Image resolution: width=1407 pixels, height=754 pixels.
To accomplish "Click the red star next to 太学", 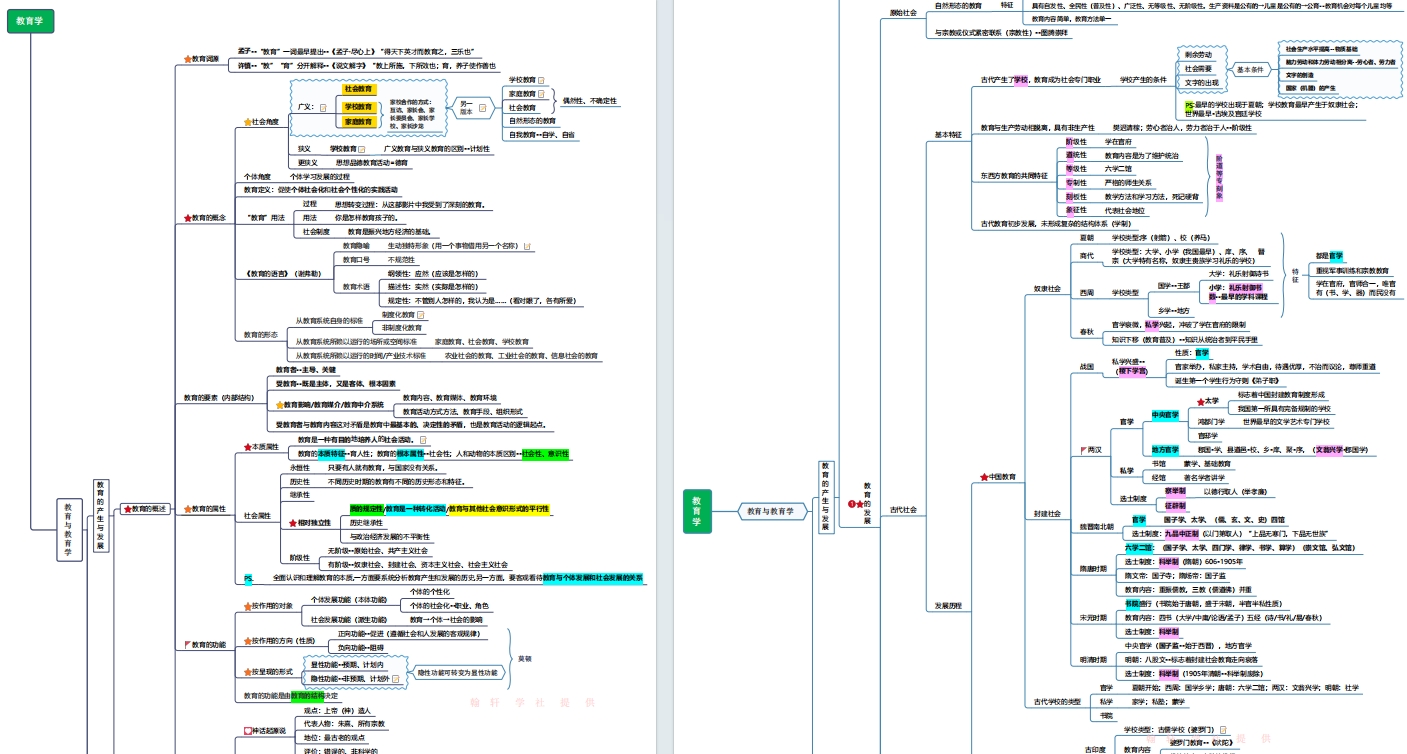I will click(x=1201, y=401).
